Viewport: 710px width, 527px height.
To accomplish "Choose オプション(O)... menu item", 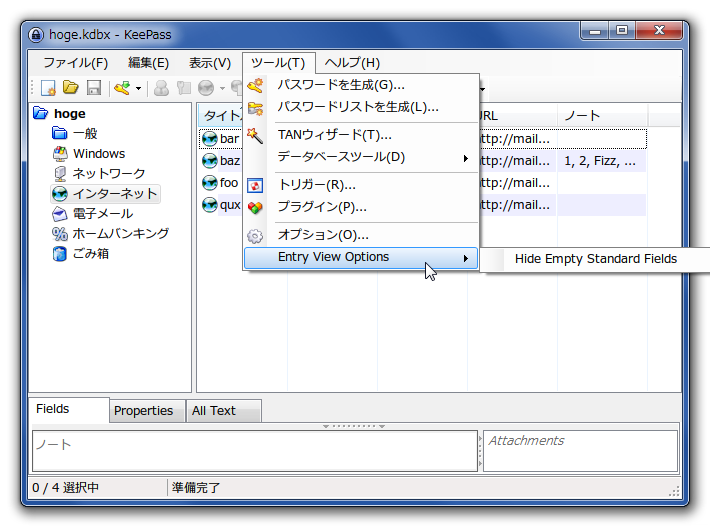I will 361,235.
